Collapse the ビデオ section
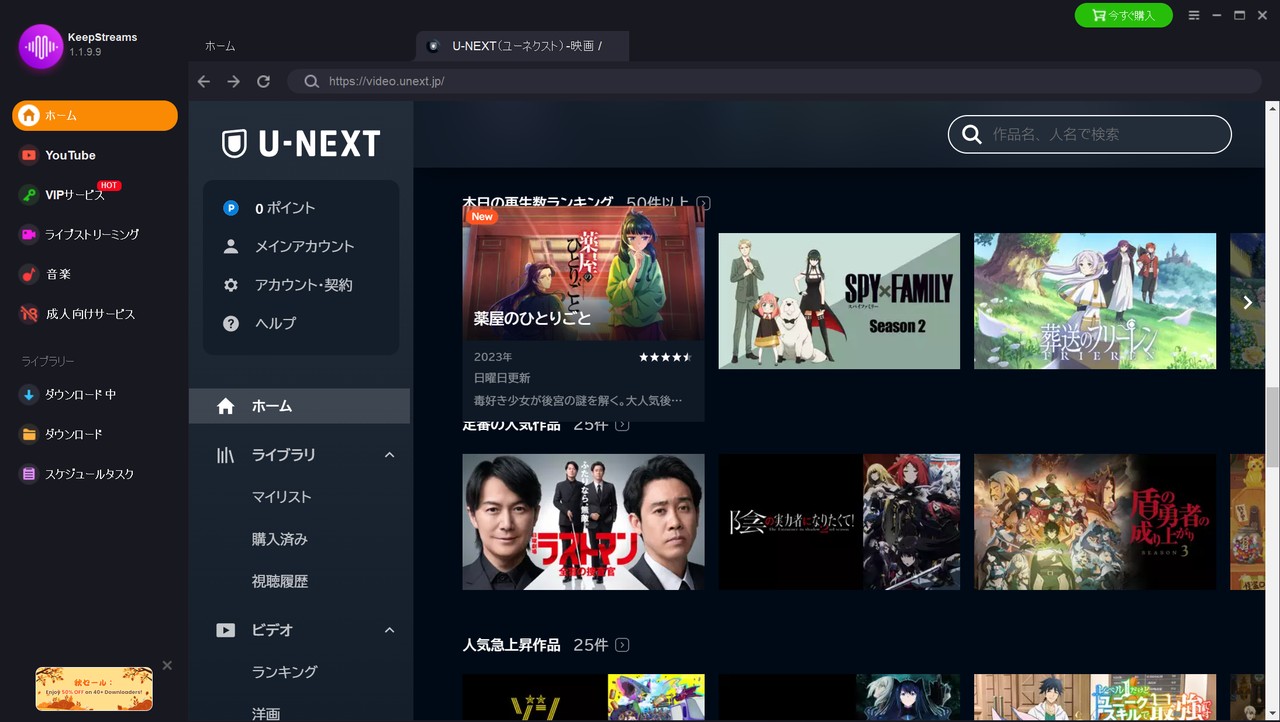 point(389,630)
